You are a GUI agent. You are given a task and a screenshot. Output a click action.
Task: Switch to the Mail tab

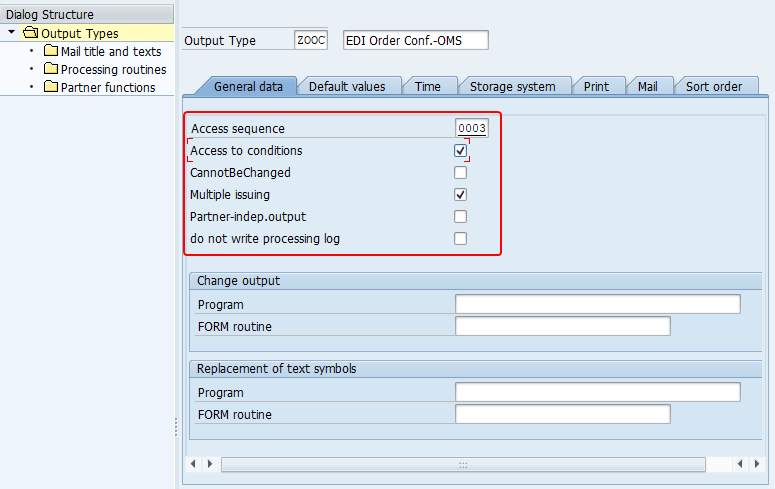pyautogui.click(x=647, y=87)
